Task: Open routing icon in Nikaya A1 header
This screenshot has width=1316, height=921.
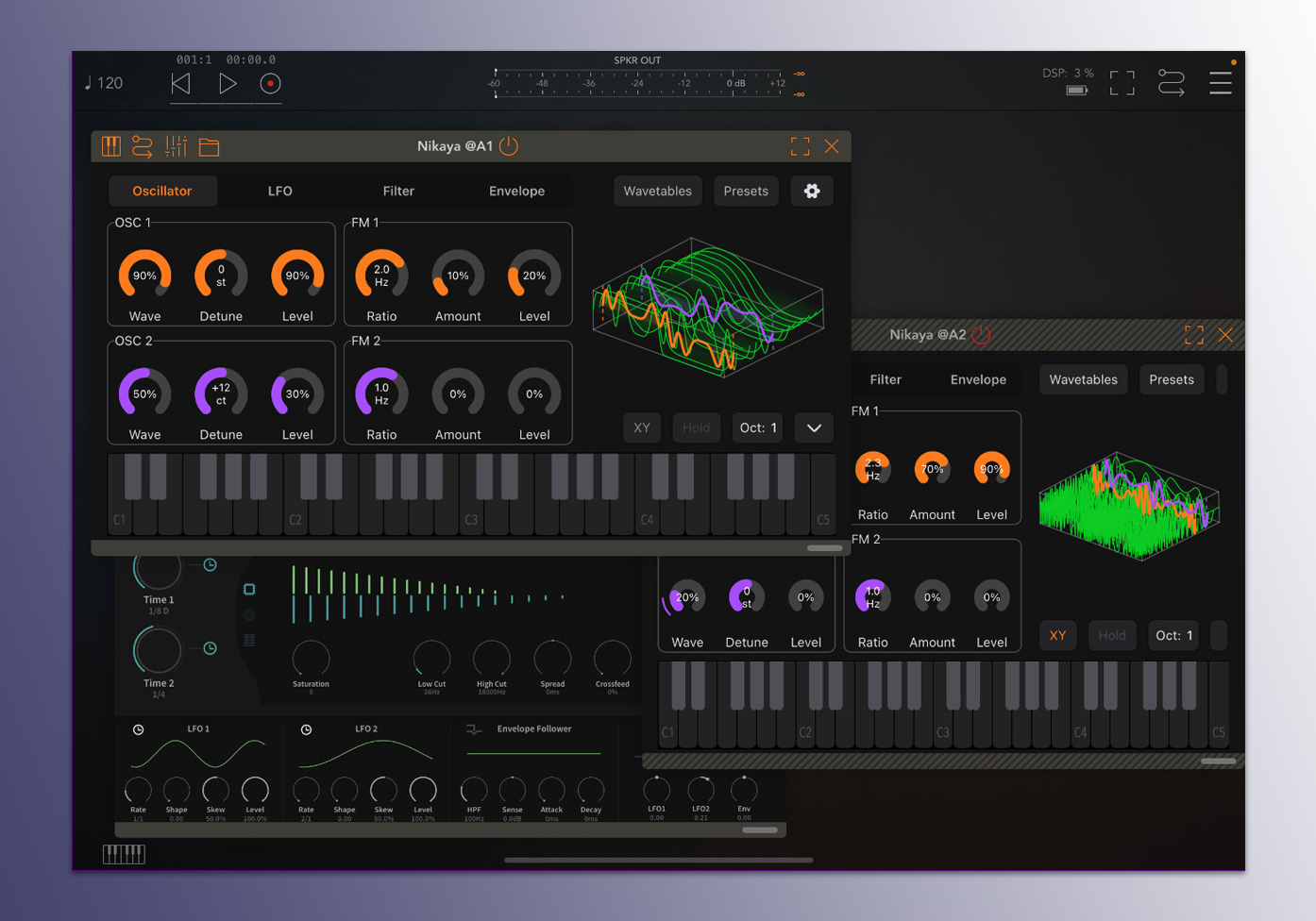Action: (x=143, y=146)
